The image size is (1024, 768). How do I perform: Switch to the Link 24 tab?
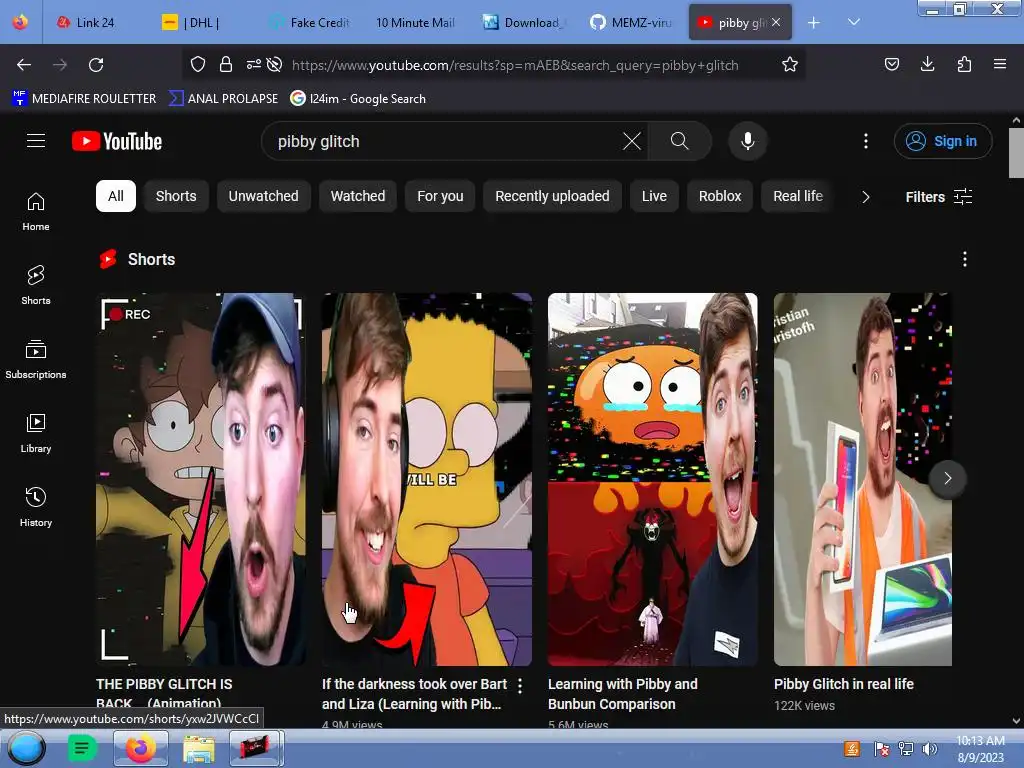coord(86,22)
